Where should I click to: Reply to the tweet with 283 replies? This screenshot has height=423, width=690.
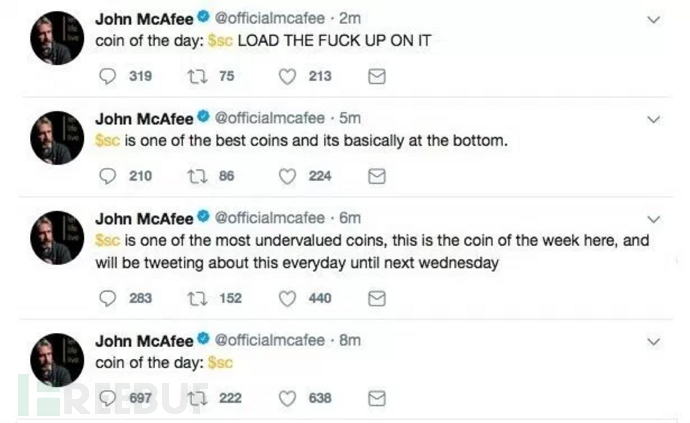coord(110,298)
